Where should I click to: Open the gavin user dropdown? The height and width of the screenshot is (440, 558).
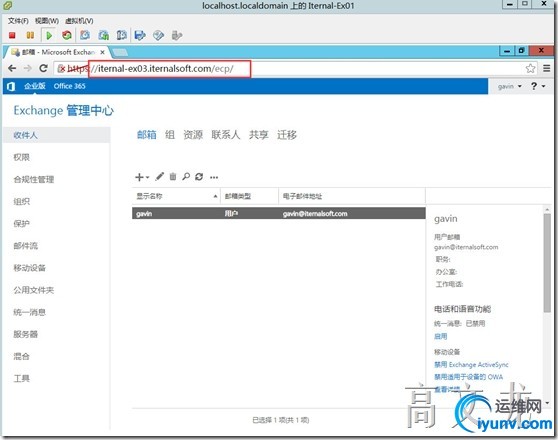tap(510, 87)
